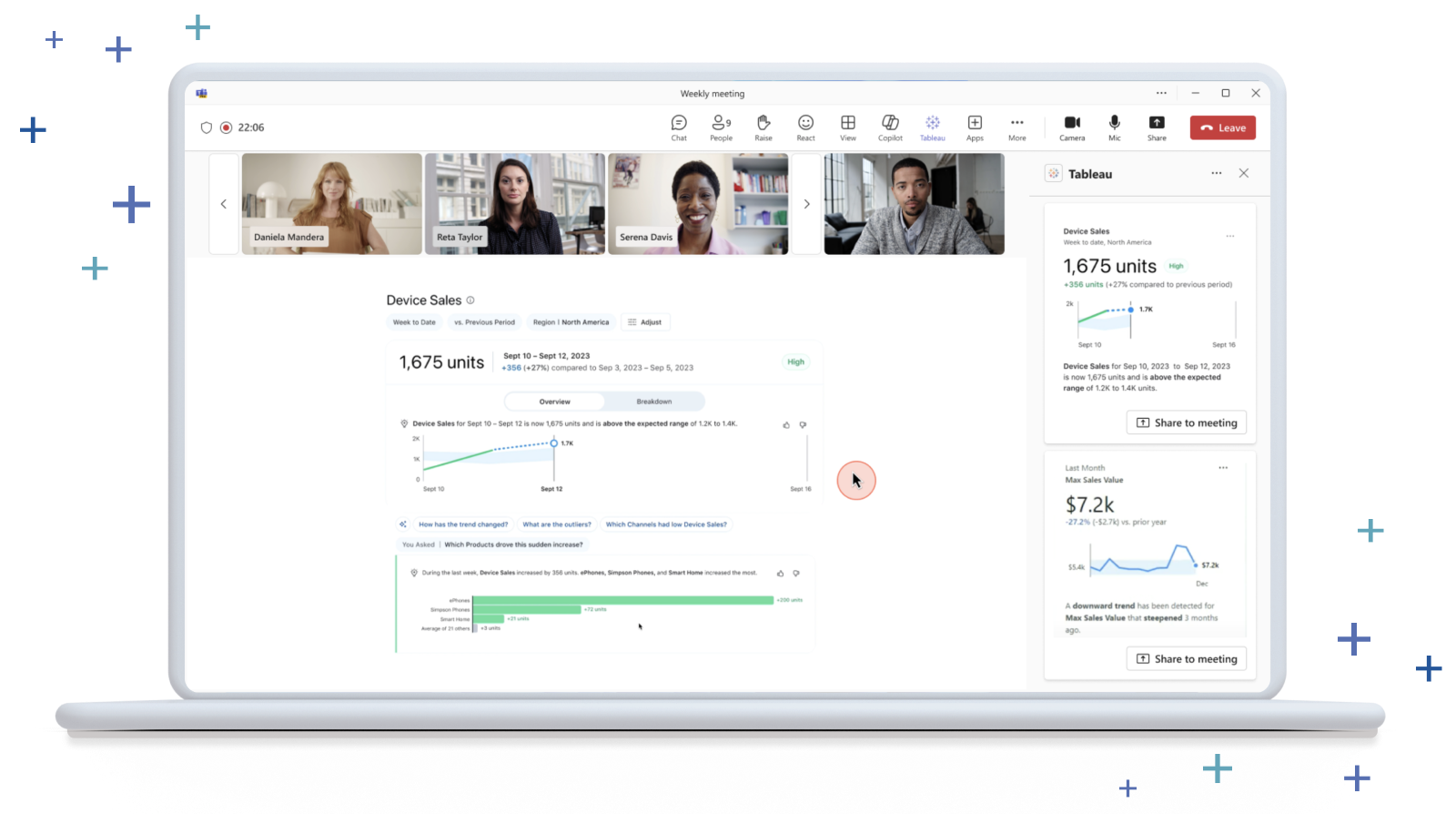
Task: Select the Tableau app in toolbar
Action: pyautogui.click(x=932, y=127)
